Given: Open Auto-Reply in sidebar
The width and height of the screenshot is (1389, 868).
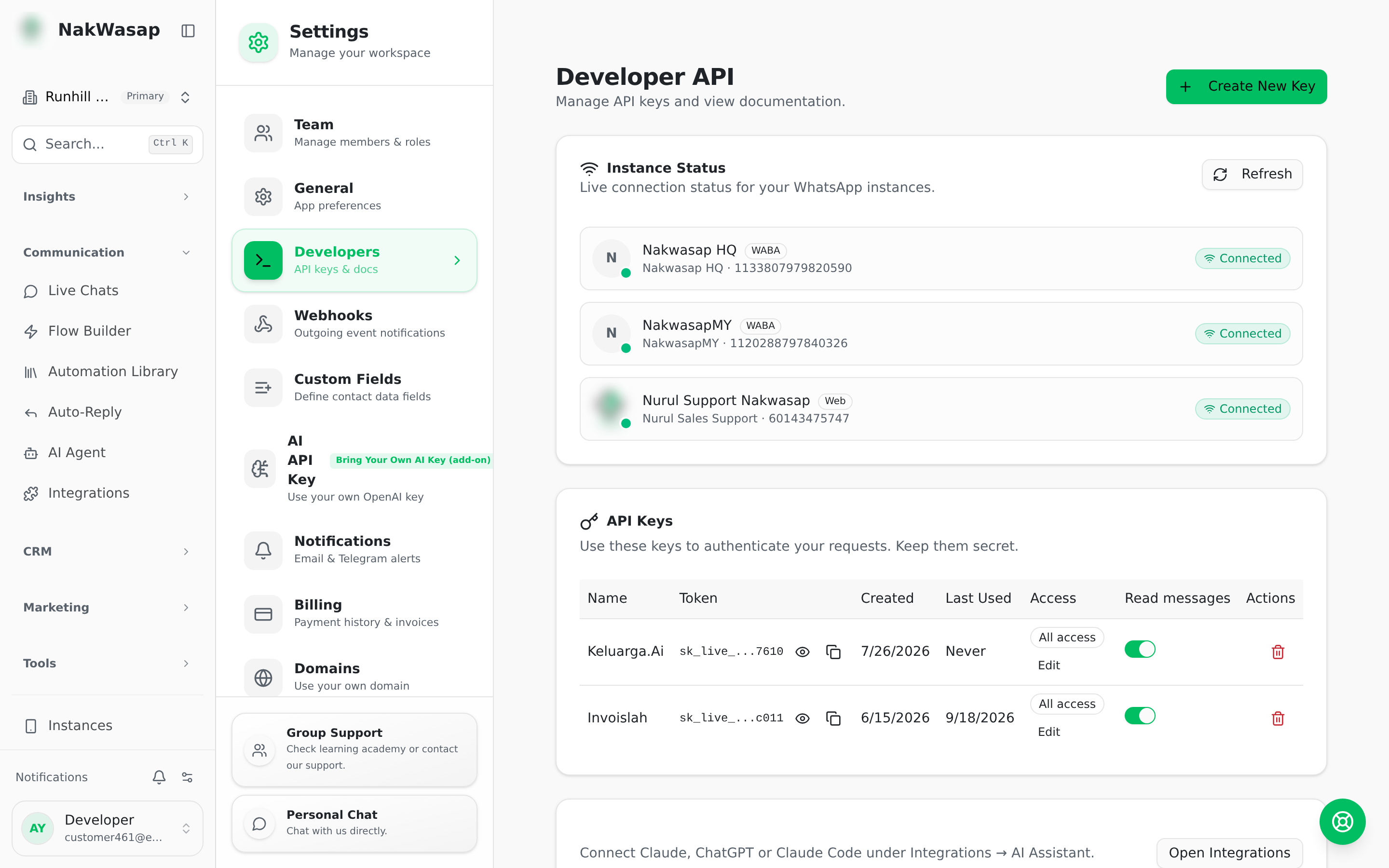Looking at the screenshot, I should [x=108, y=412].
